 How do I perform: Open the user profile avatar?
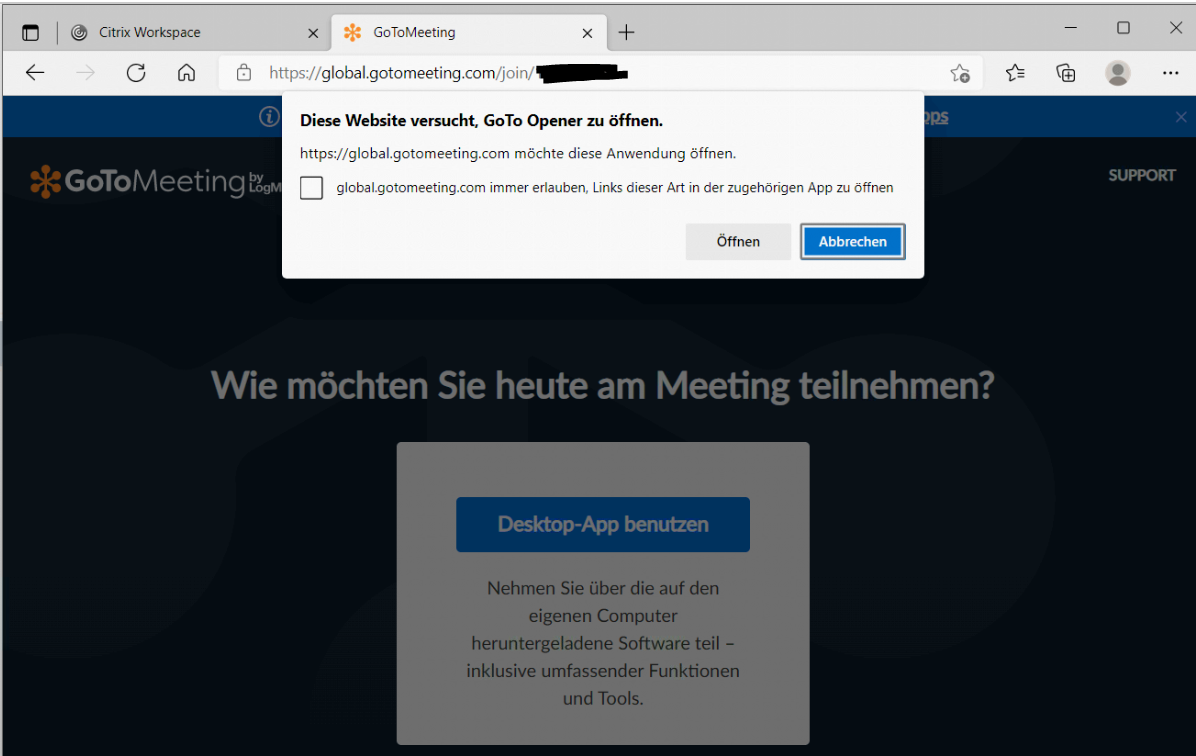(x=1117, y=73)
